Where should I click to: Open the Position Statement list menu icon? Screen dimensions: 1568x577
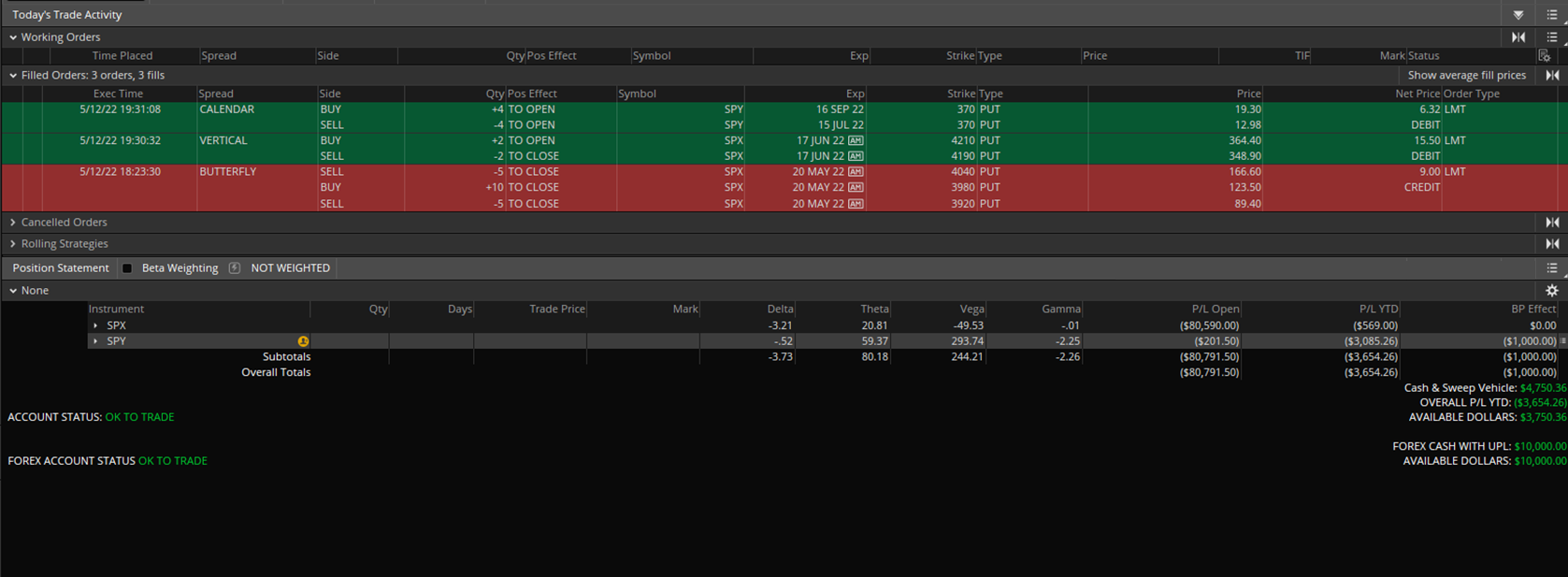point(1551,268)
